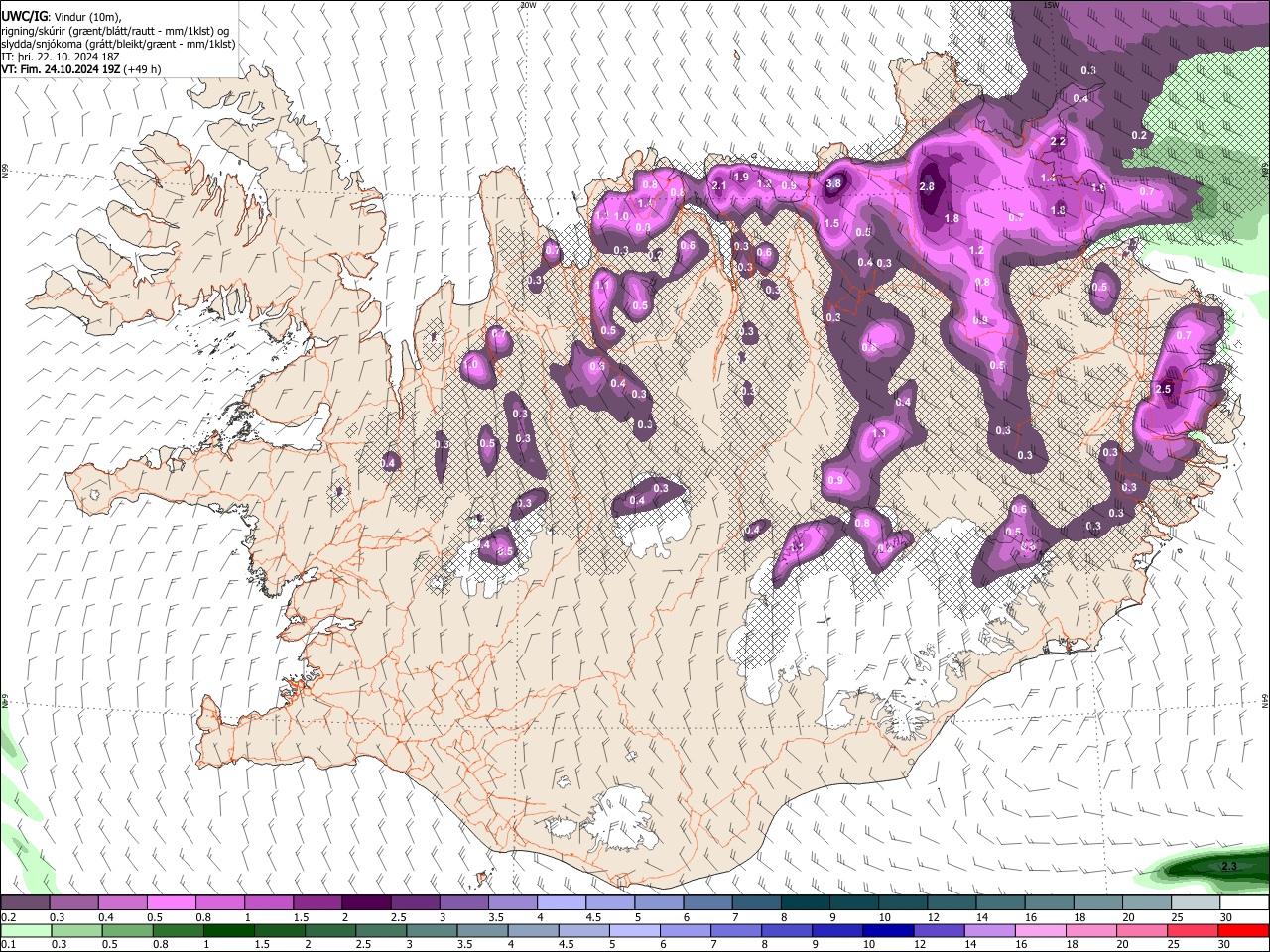Screen dimensions: 1270x952
Task: Select the darkest green swatch between 1 and 1.5 in the bottom legend row
Action: [228, 930]
